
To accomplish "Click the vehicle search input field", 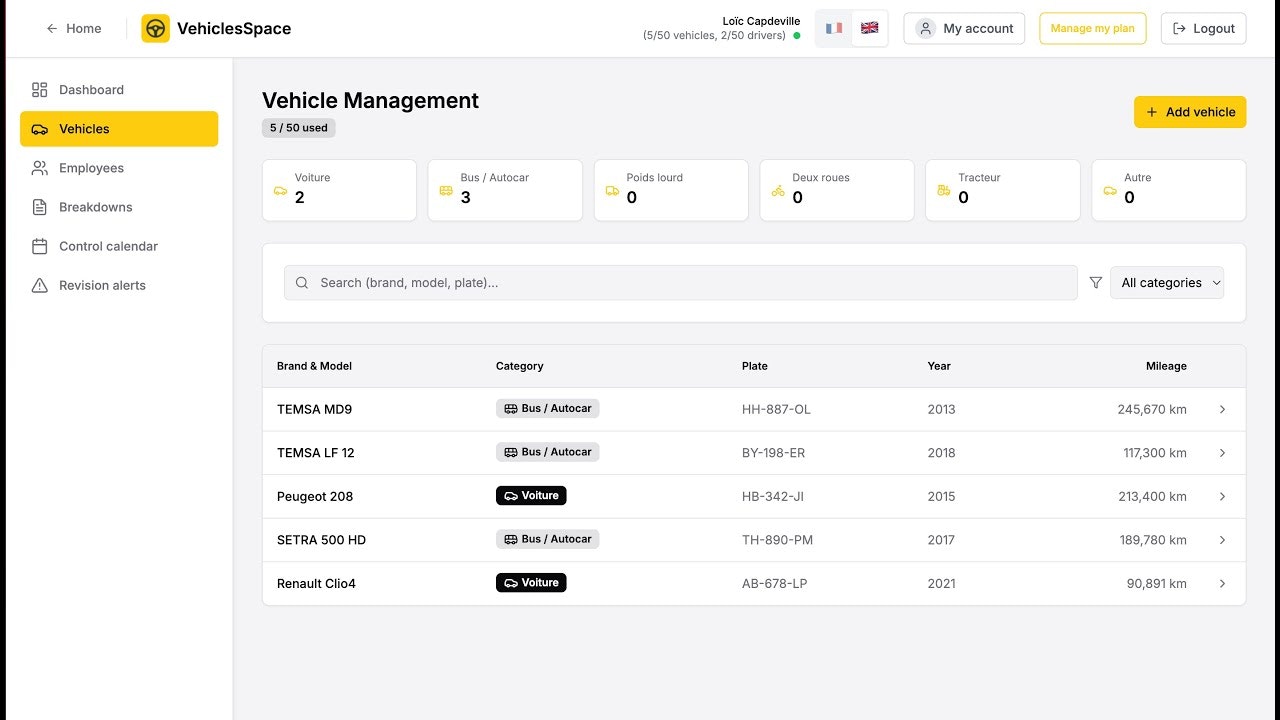I will (x=690, y=283).
